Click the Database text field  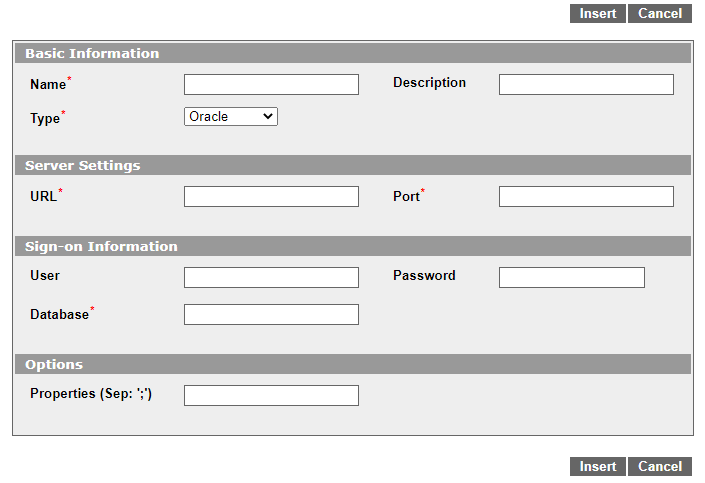271,314
